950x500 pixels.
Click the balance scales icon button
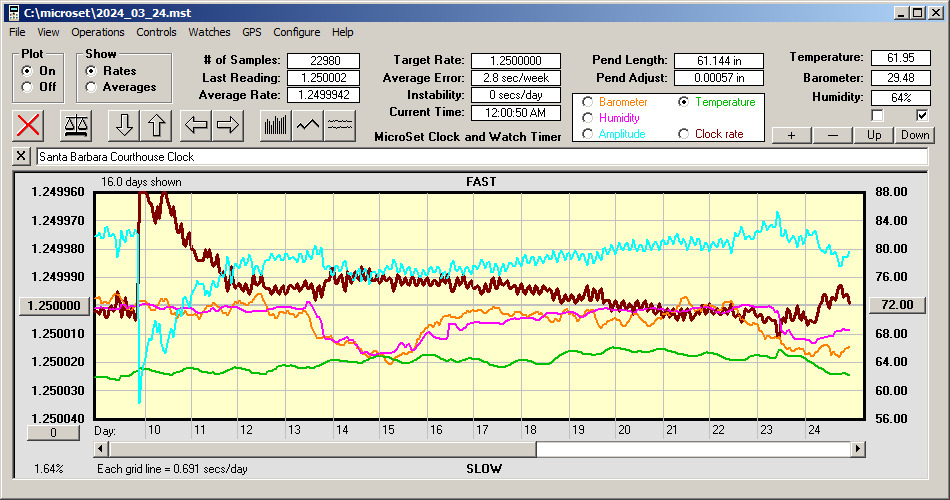tap(76, 125)
